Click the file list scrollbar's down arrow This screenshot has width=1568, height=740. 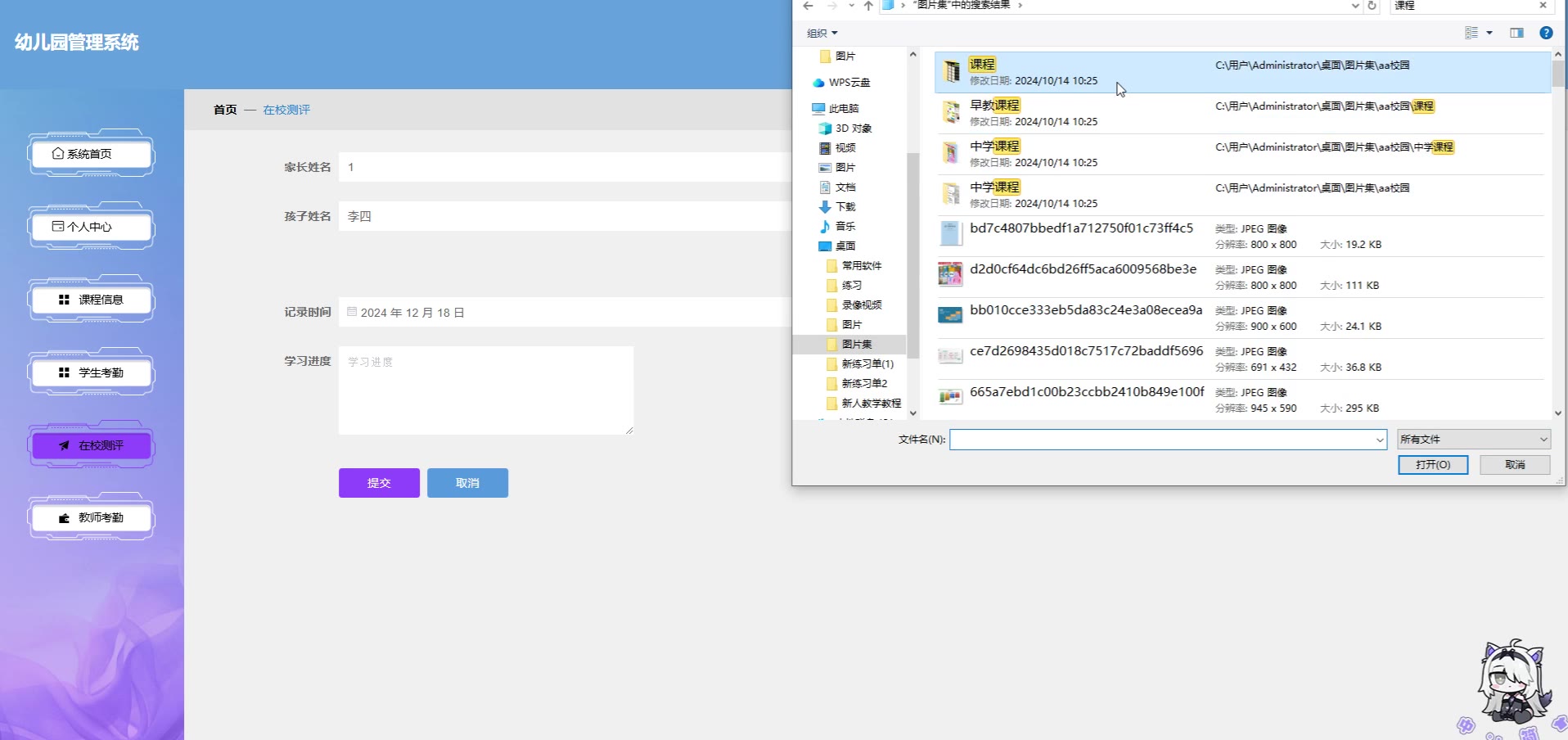click(x=1558, y=413)
